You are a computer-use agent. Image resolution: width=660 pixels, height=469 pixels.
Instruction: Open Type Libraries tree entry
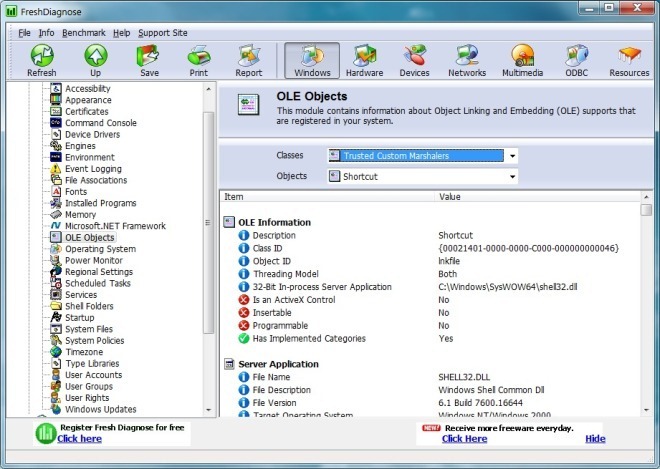[x=92, y=363]
